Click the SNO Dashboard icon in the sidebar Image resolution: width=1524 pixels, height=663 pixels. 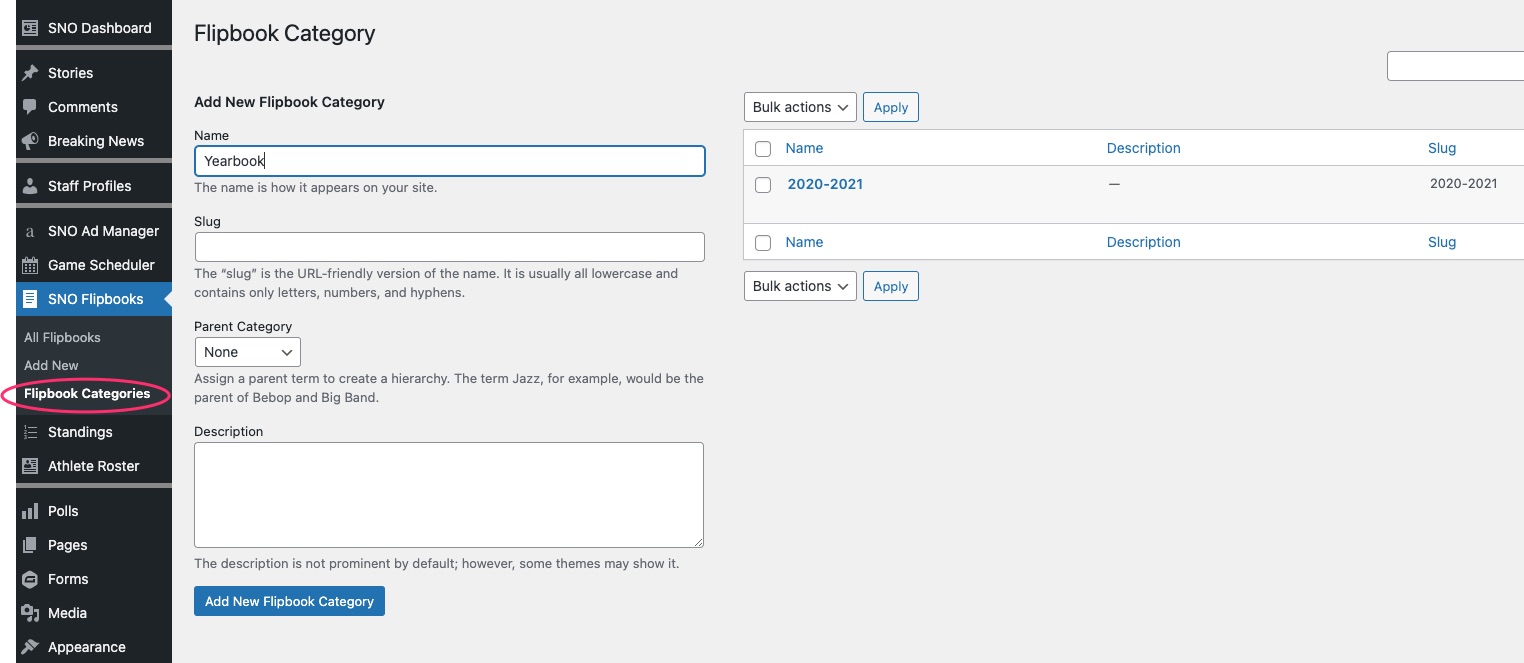click(30, 28)
